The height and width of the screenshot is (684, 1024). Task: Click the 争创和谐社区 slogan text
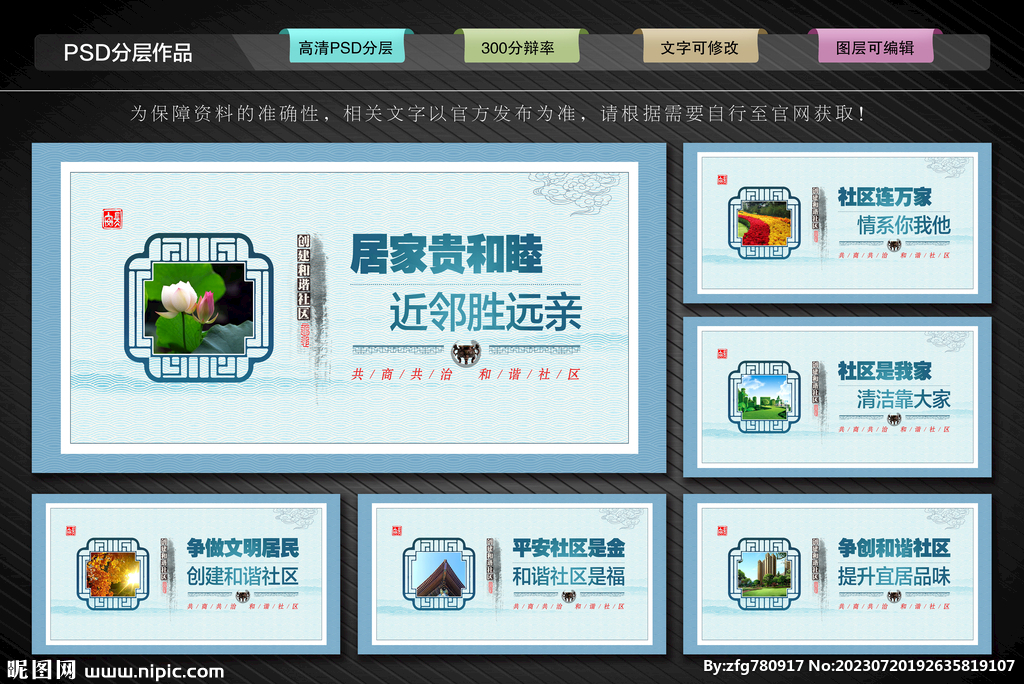pyautogui.click(x=894, y=547)
